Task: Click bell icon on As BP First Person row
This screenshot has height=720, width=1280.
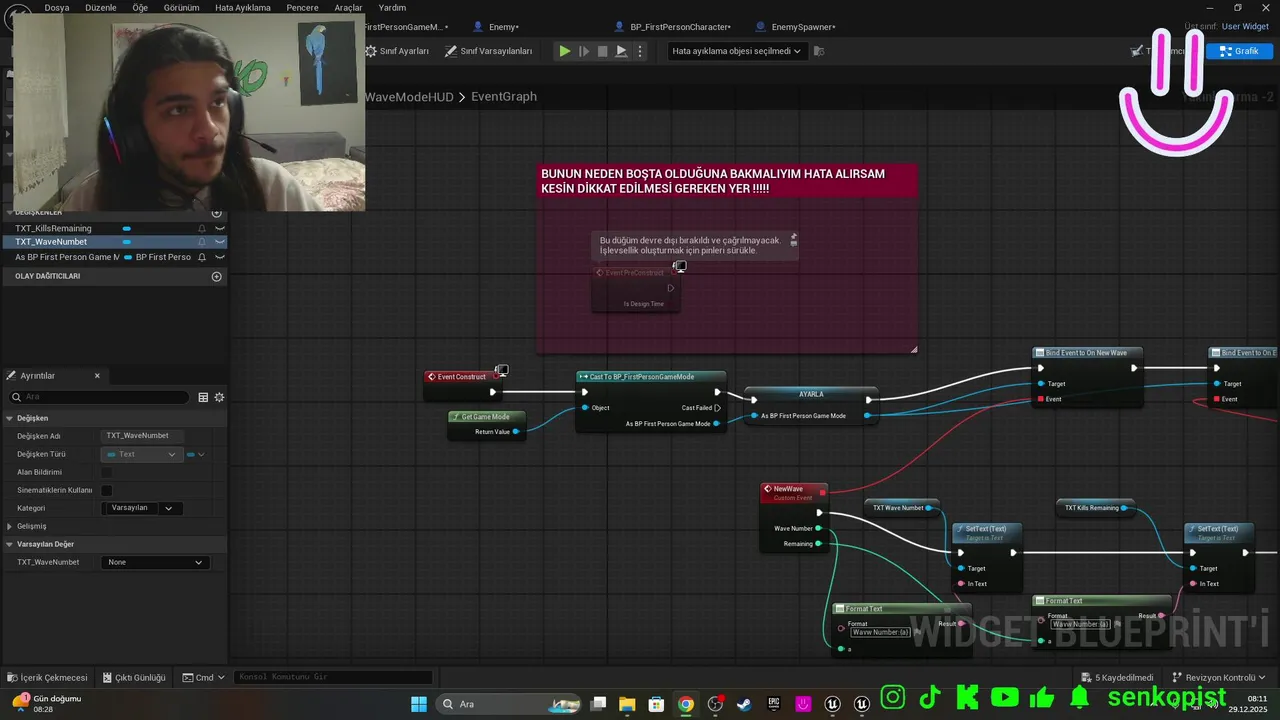Action: [202, 257]
